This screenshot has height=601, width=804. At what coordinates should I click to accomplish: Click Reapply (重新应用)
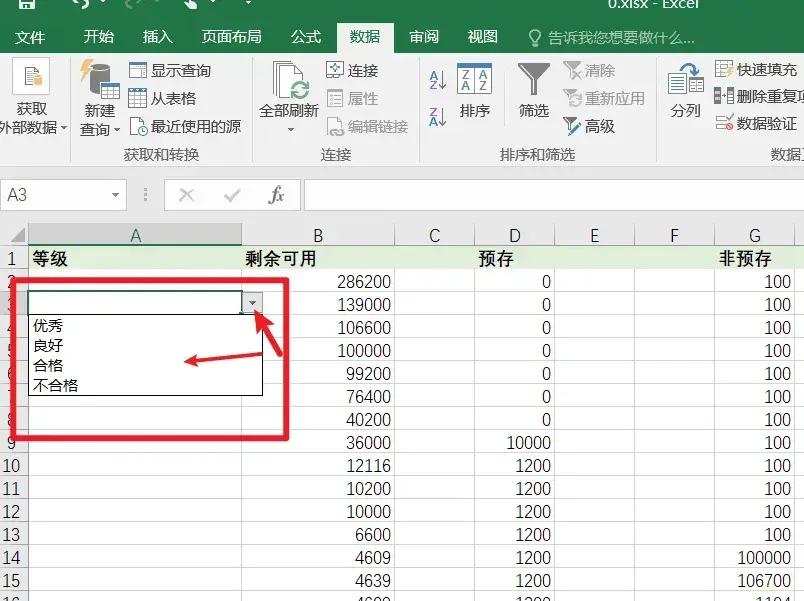pos(604,98)
